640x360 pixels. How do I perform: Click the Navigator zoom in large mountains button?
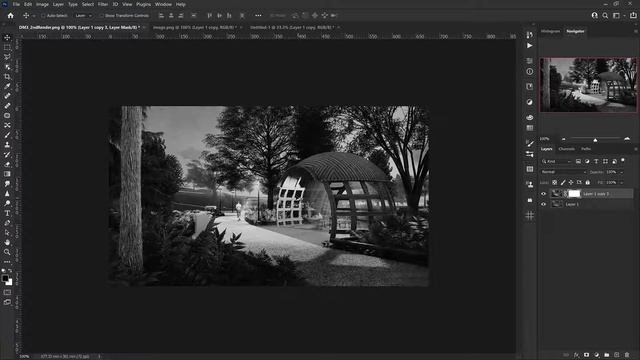pyautogui.click(x=627, y=139)
